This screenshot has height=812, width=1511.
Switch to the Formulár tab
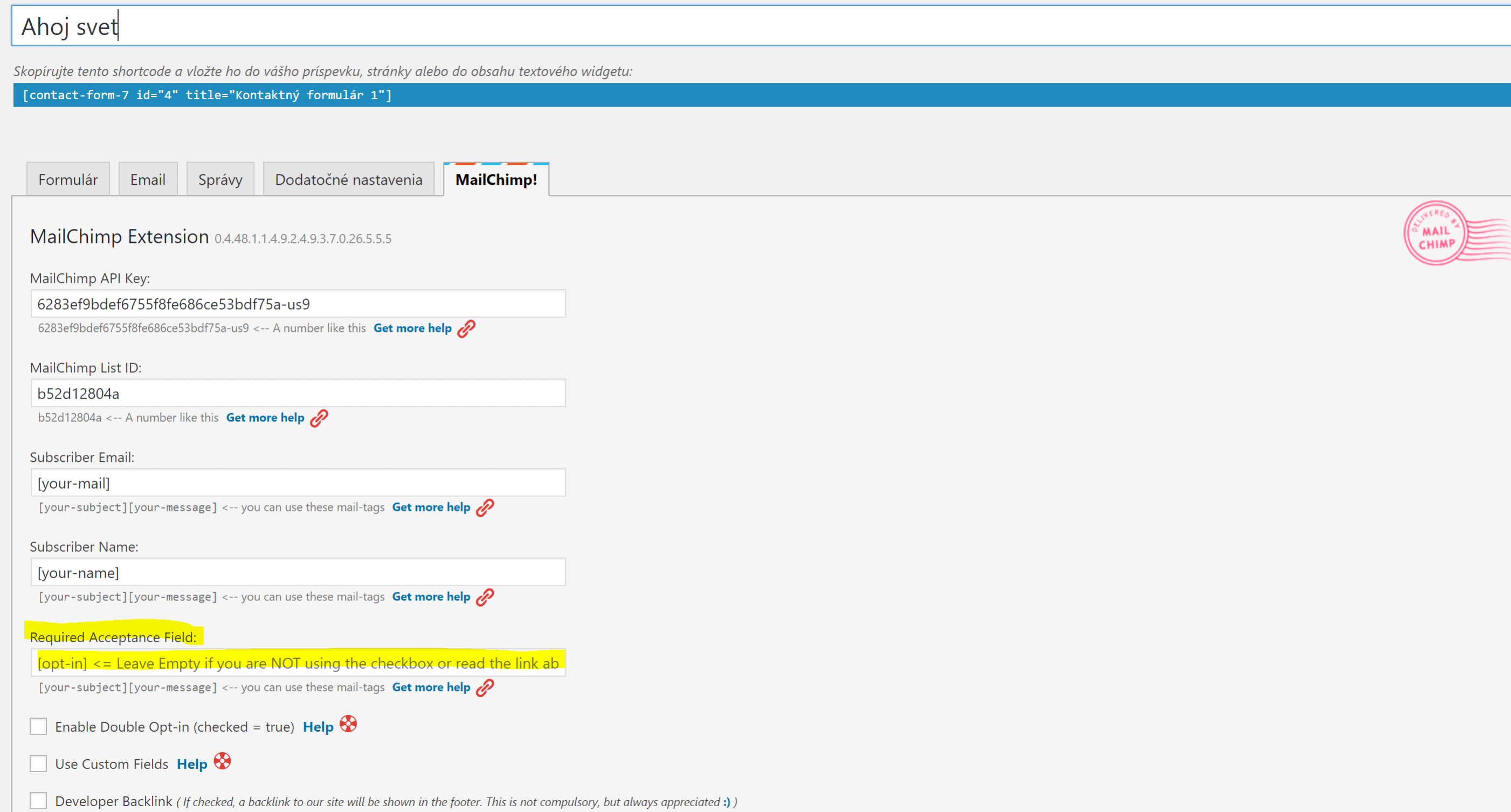pos(68,179)
